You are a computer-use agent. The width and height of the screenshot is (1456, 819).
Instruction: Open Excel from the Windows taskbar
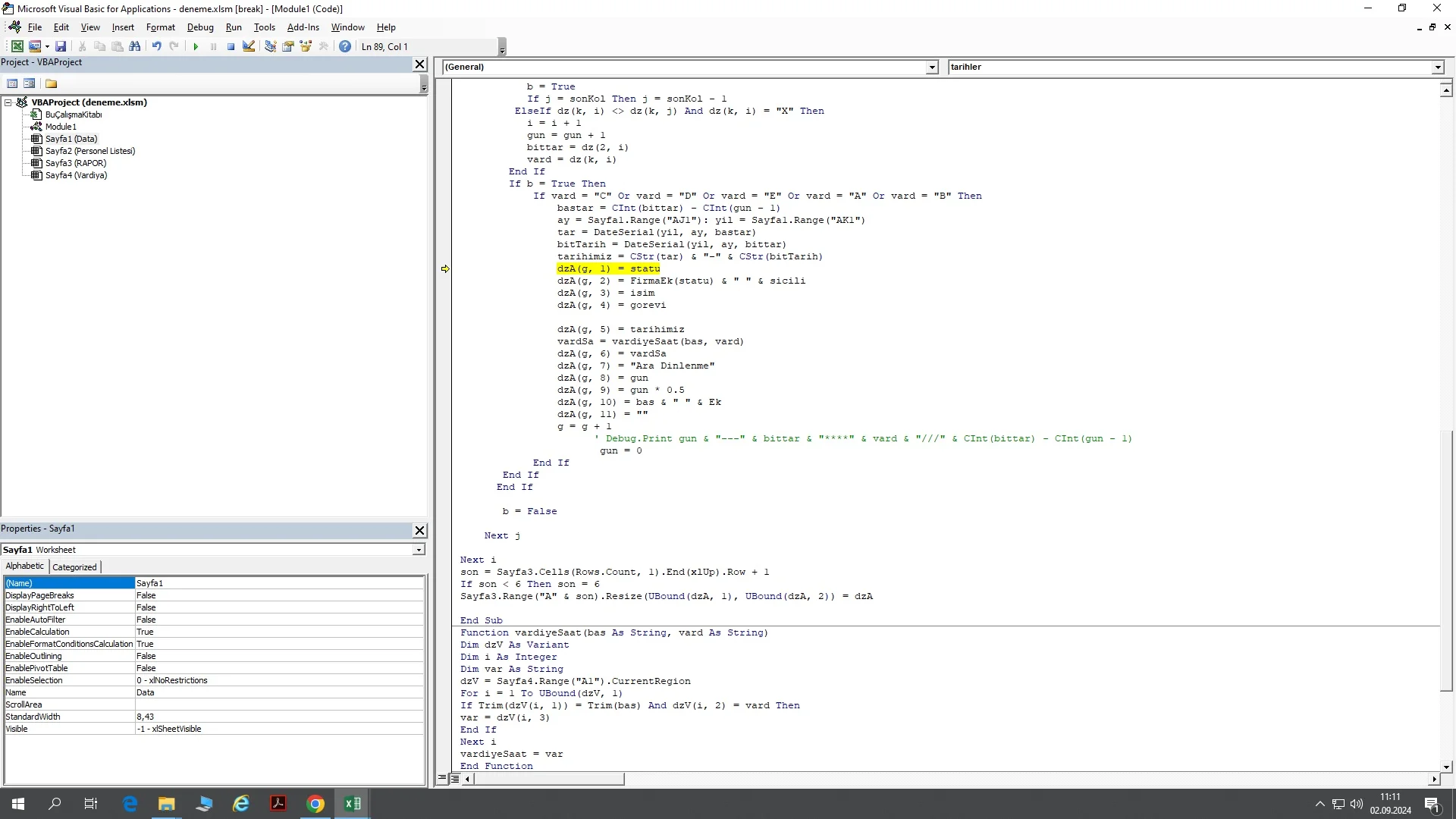click(353, 804)
